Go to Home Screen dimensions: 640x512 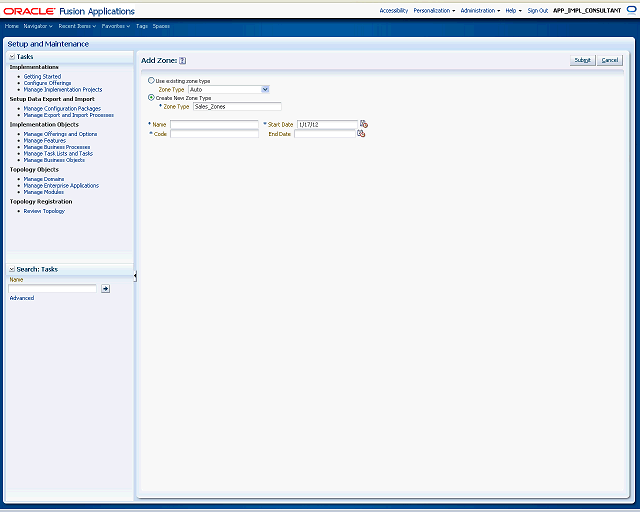[11, 26]
